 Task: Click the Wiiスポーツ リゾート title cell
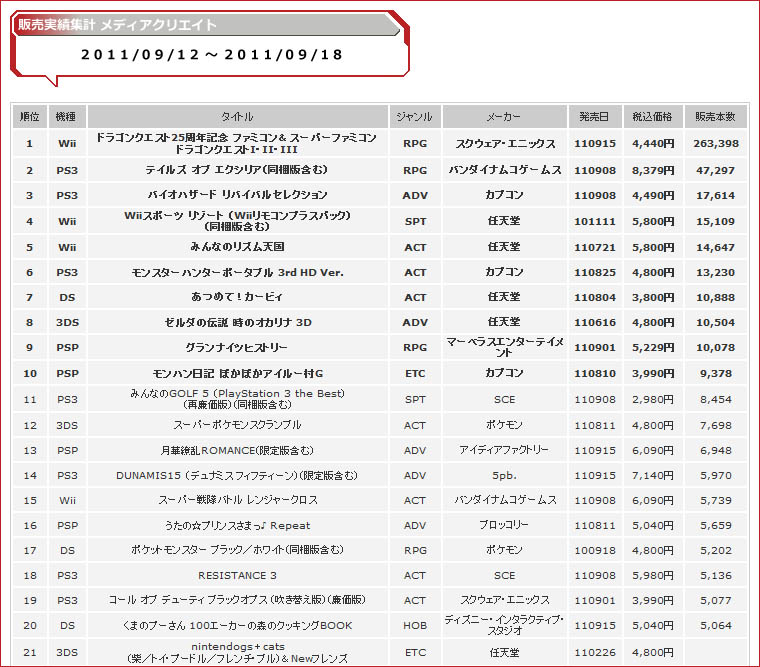pyautogui.click(x=237, y=221)
